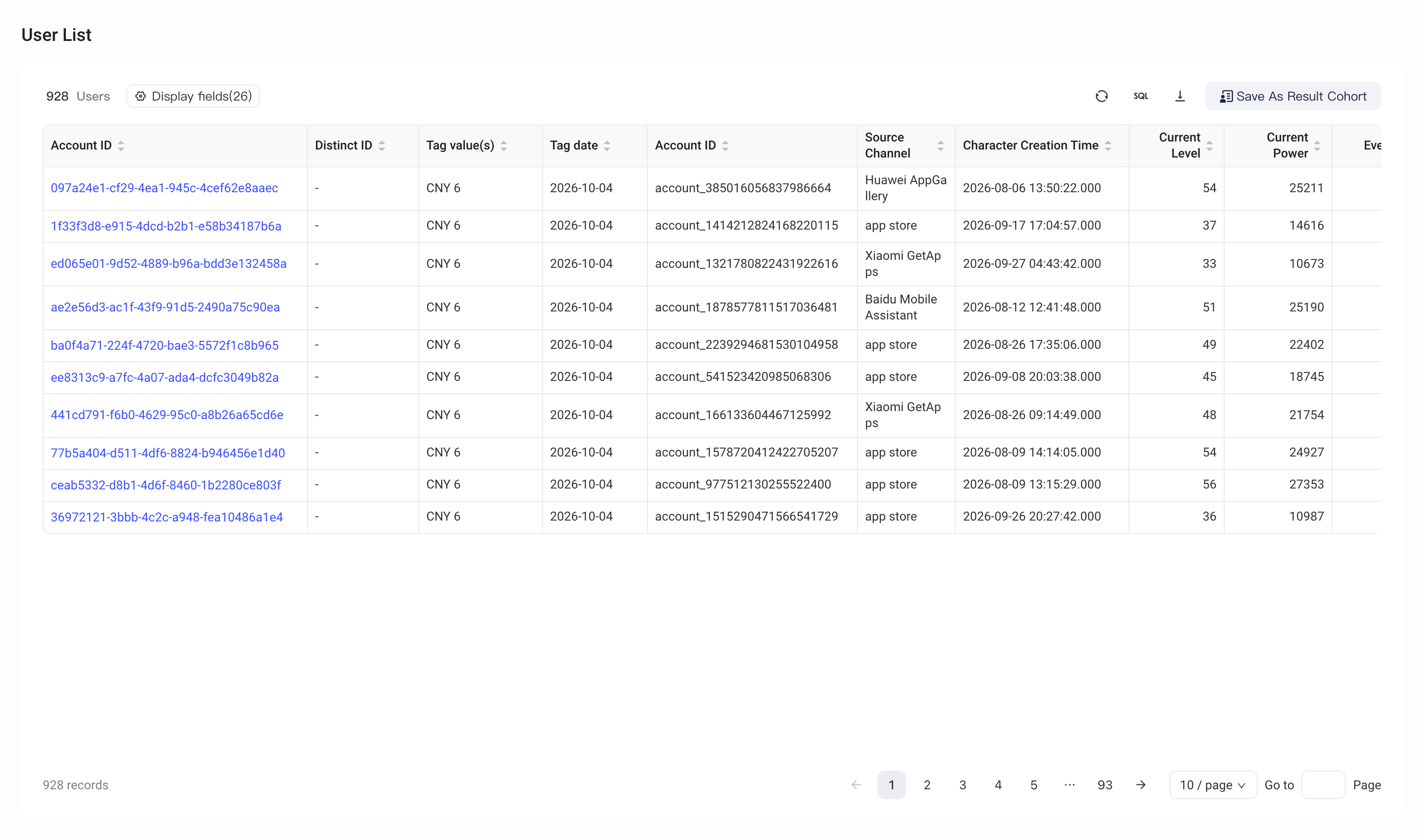The width and height of the screenshot is (1424, 840).
Task: Open user ae2e56d3-ac1f-43f9-91d5-2490a75c90ea
Action: tap(165, 307)
